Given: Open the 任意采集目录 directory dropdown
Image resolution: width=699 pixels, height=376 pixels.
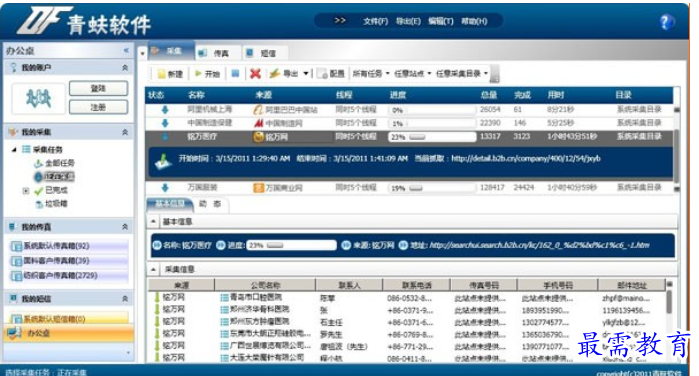Looking at the screenshot, I should coord(462,74).
